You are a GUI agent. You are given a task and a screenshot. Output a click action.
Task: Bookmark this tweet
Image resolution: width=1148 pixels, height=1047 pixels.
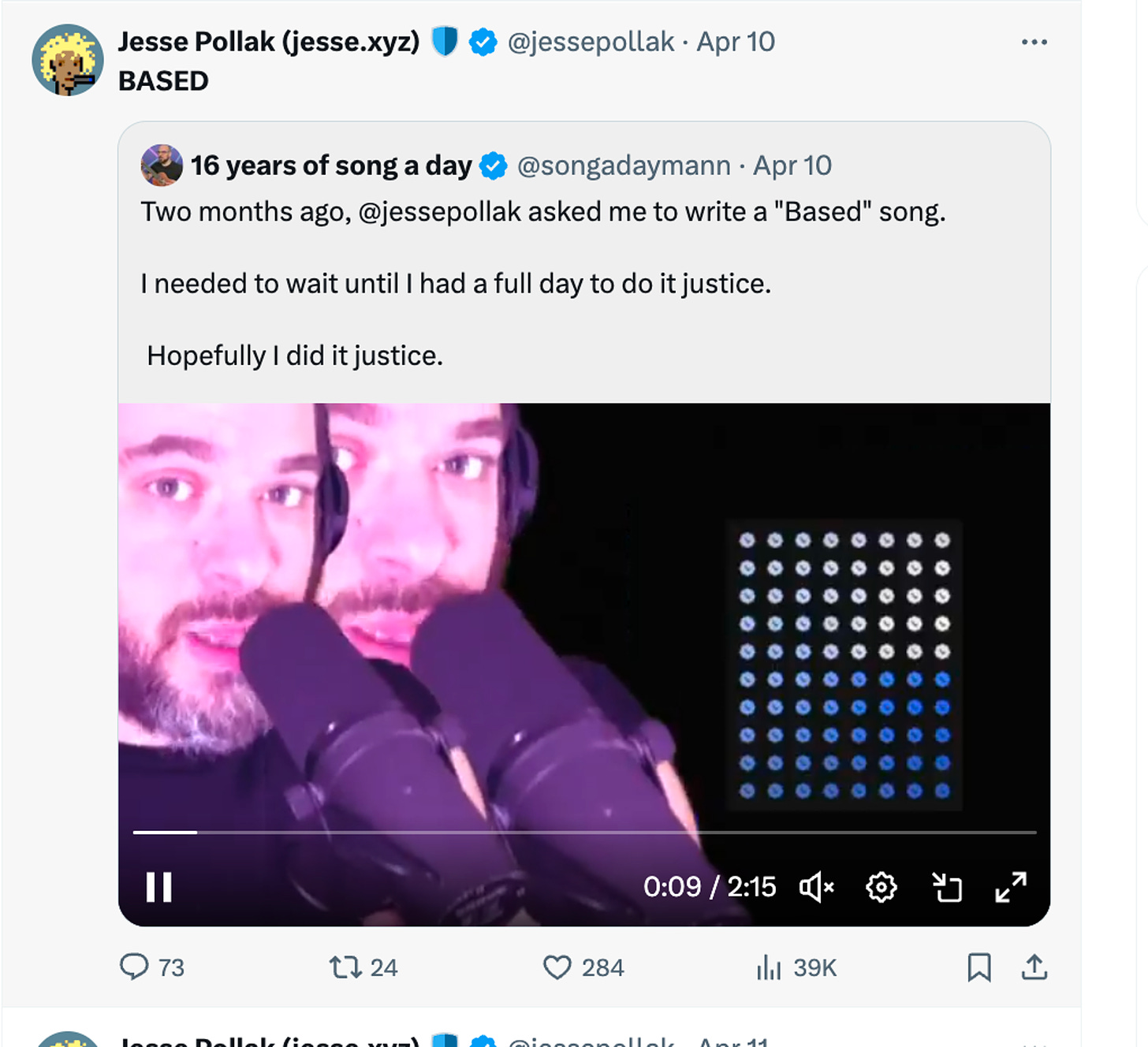pos(979,967)
